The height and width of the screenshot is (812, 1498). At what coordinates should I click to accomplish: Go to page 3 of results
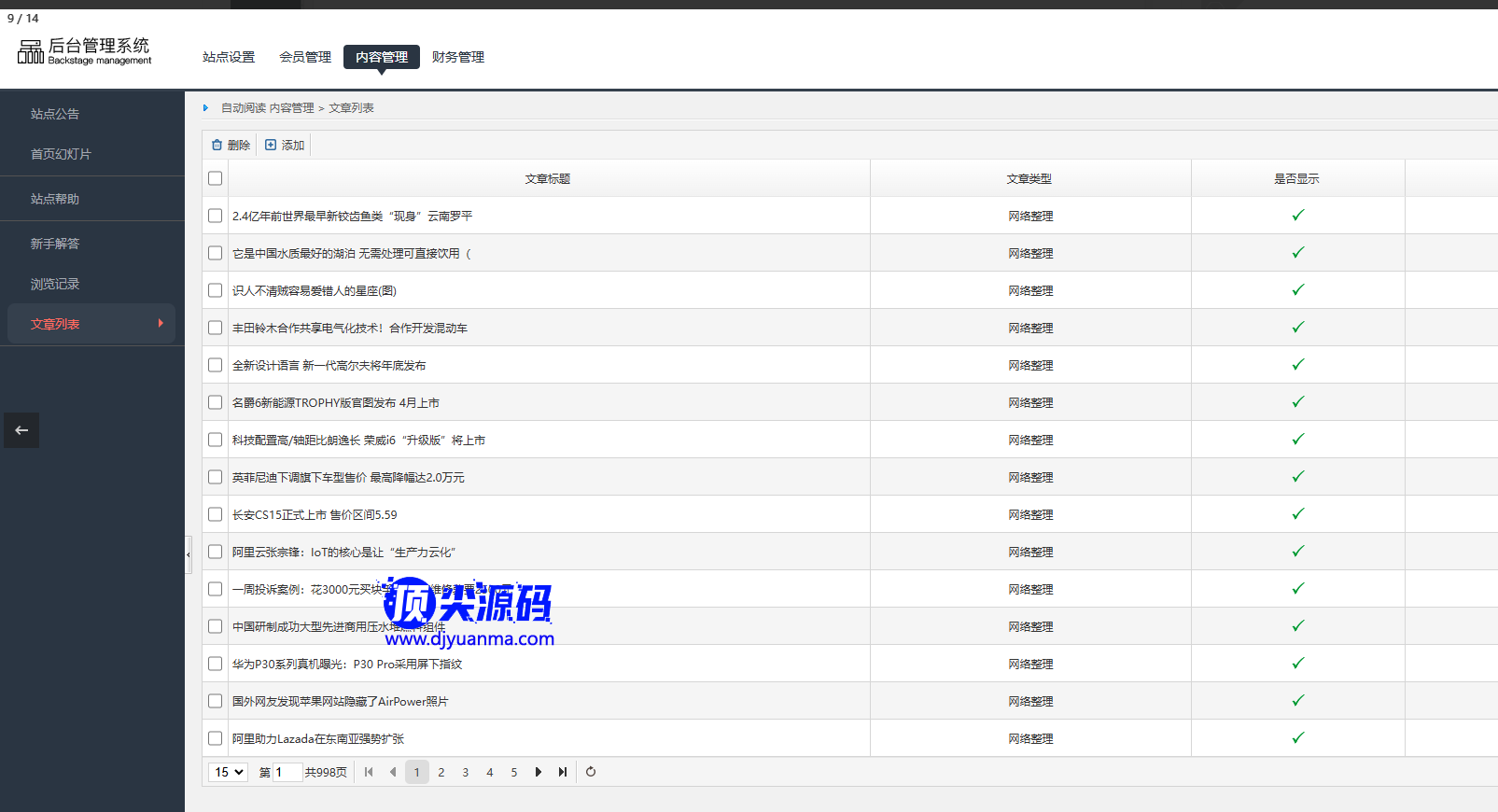[x=466, y=772]
